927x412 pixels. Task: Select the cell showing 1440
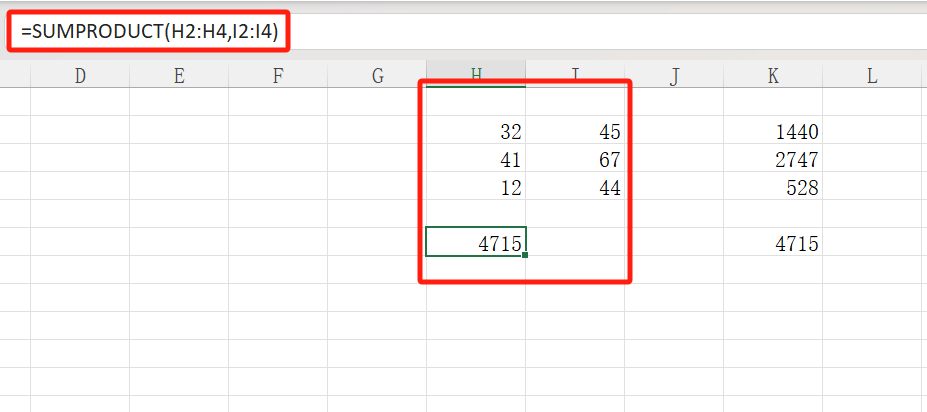pos(773,131)
